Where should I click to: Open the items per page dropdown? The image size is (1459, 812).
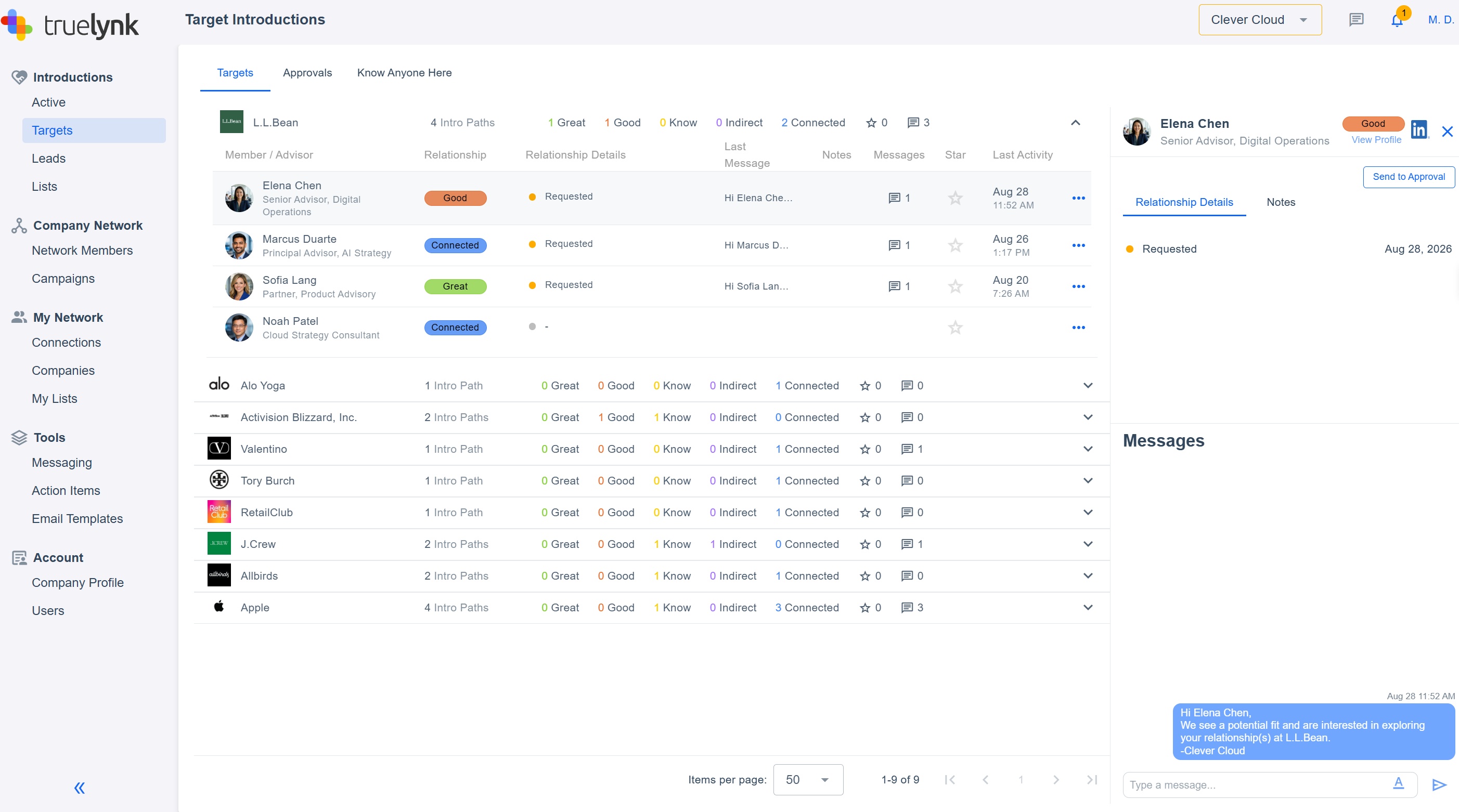coord(808,780)
